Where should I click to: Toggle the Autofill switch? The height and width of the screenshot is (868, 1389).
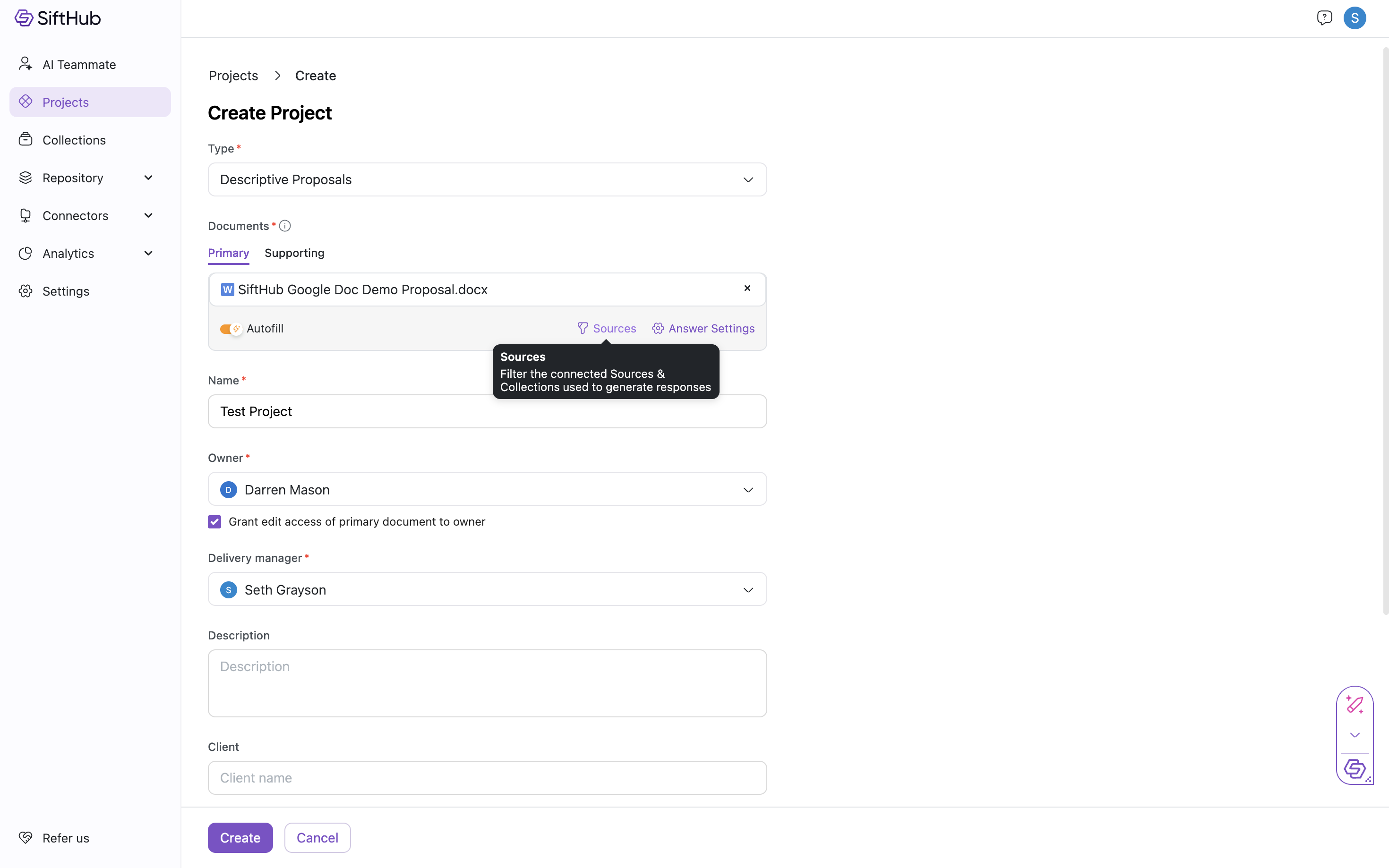pos(230,328)
